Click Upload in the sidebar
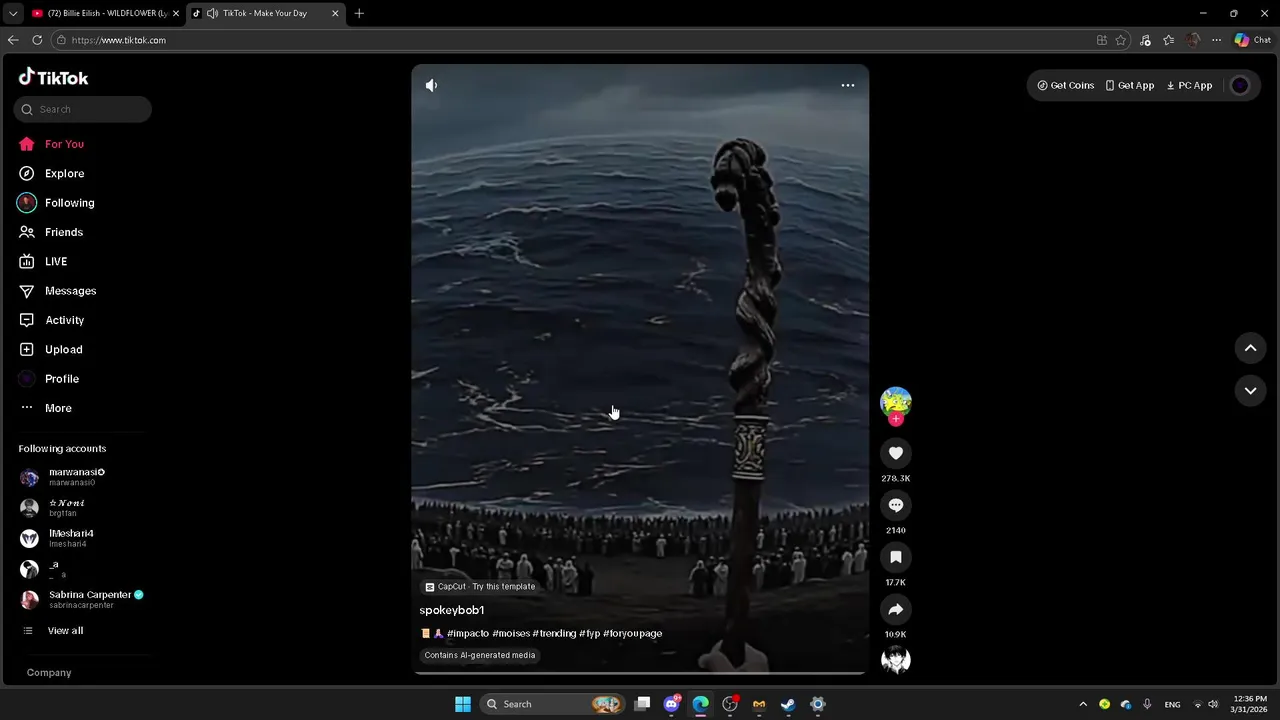This screenshot has width=1280, height=720. pyautogui.click(x=51, y=349)
